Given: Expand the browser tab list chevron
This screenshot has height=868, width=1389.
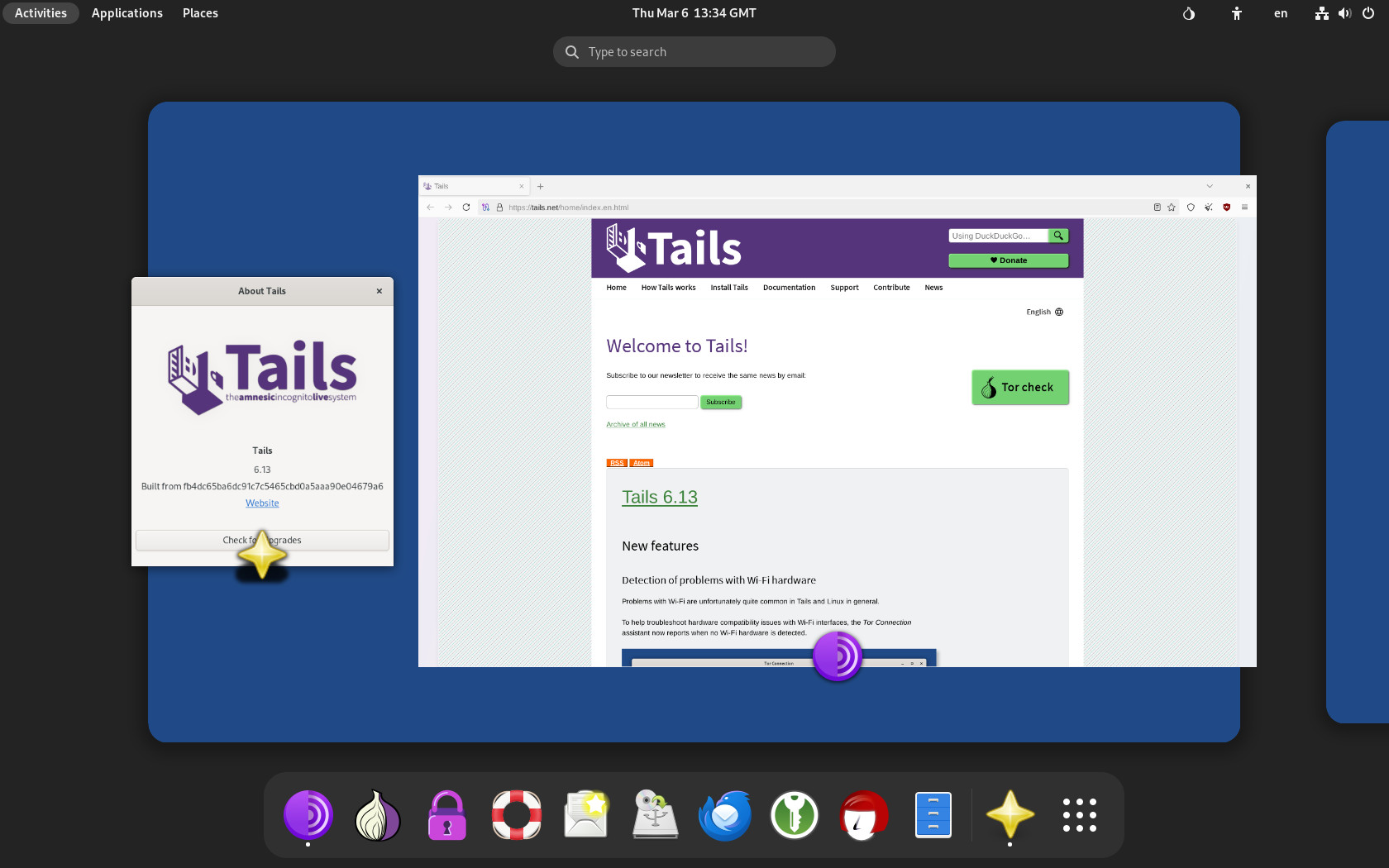Looking at the screenshot, I should click(x=1210, y=187).
